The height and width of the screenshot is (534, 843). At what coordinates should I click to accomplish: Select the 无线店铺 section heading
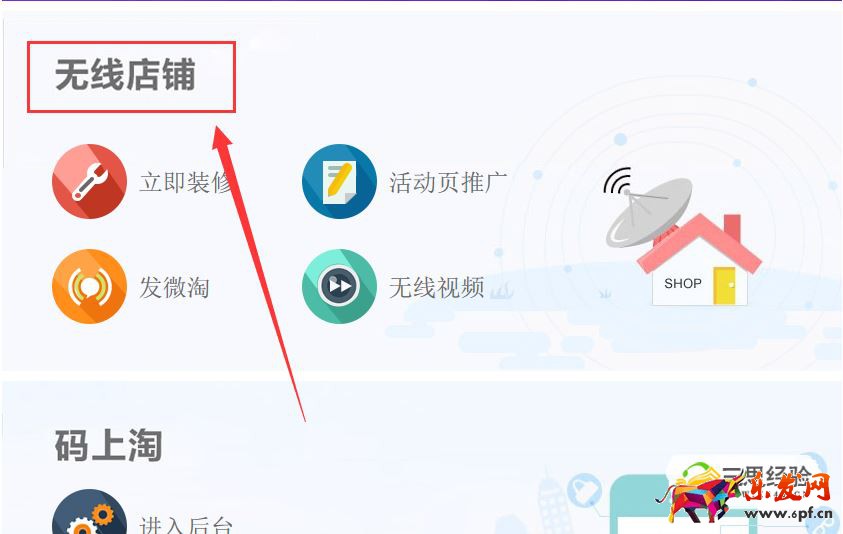(125, 75)
